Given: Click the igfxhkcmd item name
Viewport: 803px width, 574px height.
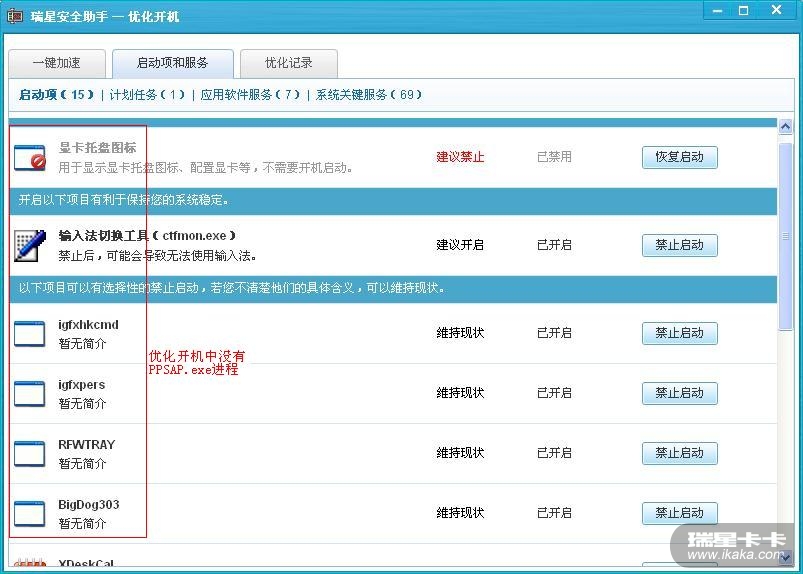Looking at the screenshot, I should click(88, 325).
